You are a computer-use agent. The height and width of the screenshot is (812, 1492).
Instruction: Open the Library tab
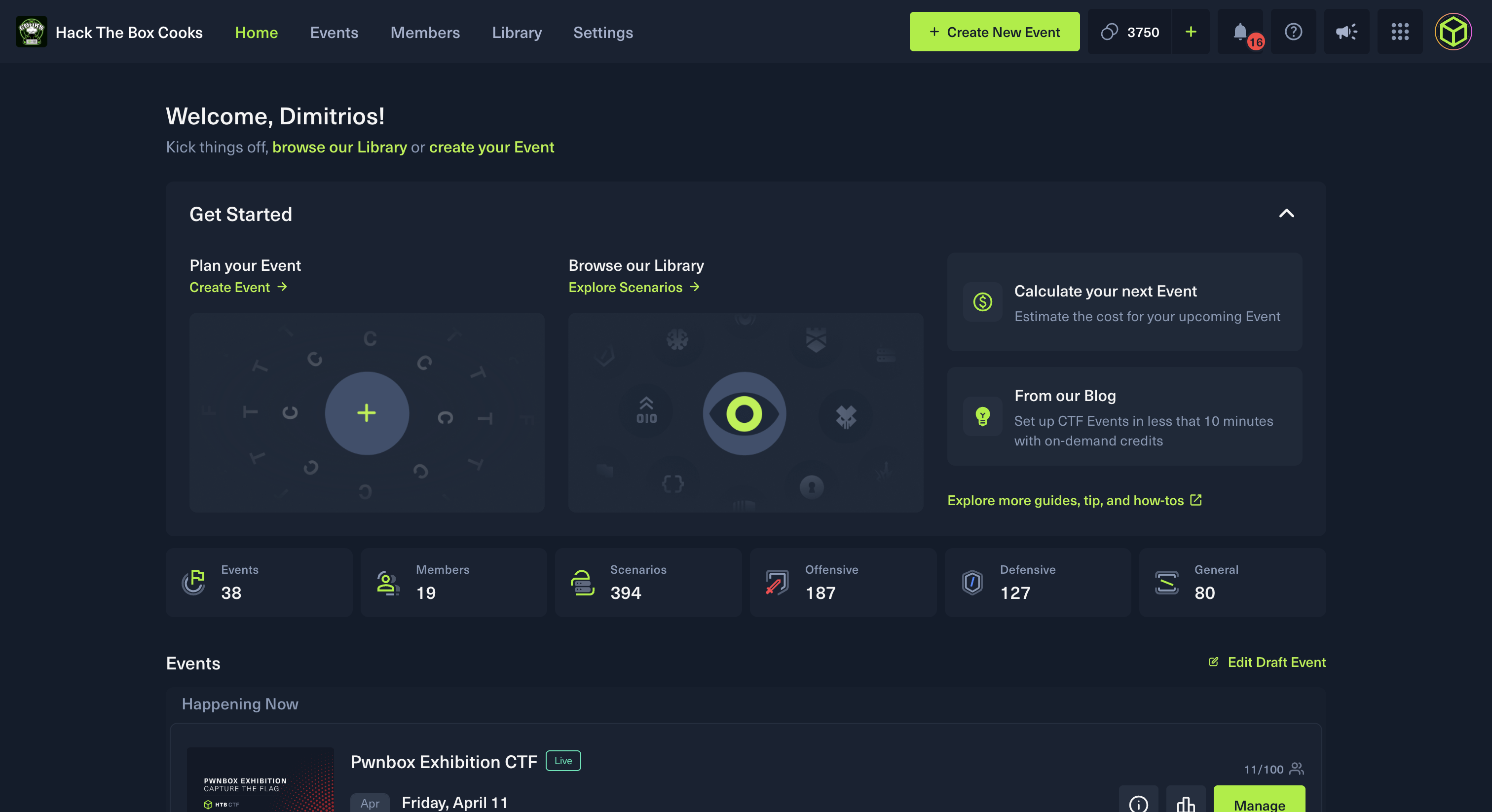click(517, 32)
